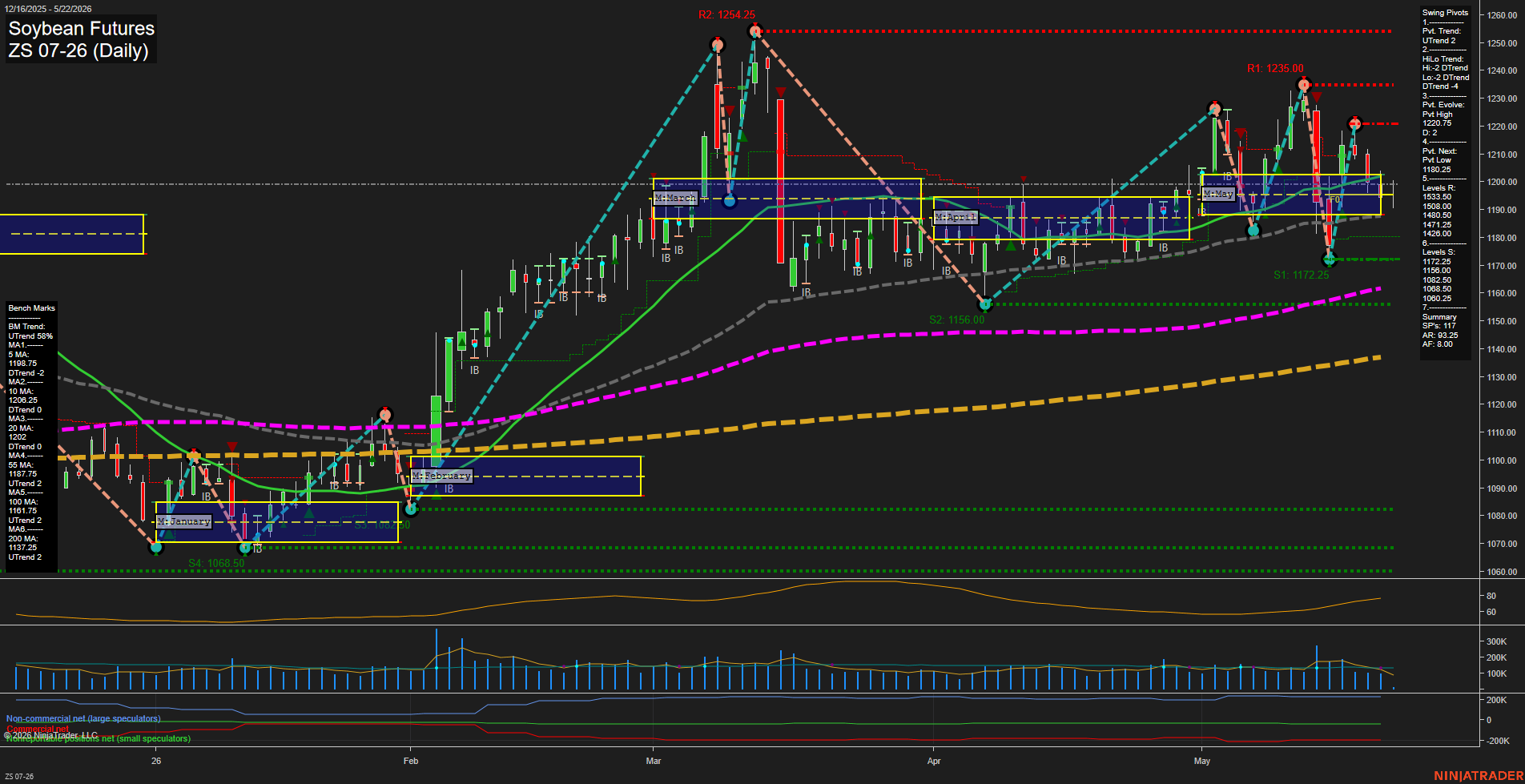Click the swing low pivot marker above S4 label
The image size is (1525, 784).
click(x=246, y=548)
